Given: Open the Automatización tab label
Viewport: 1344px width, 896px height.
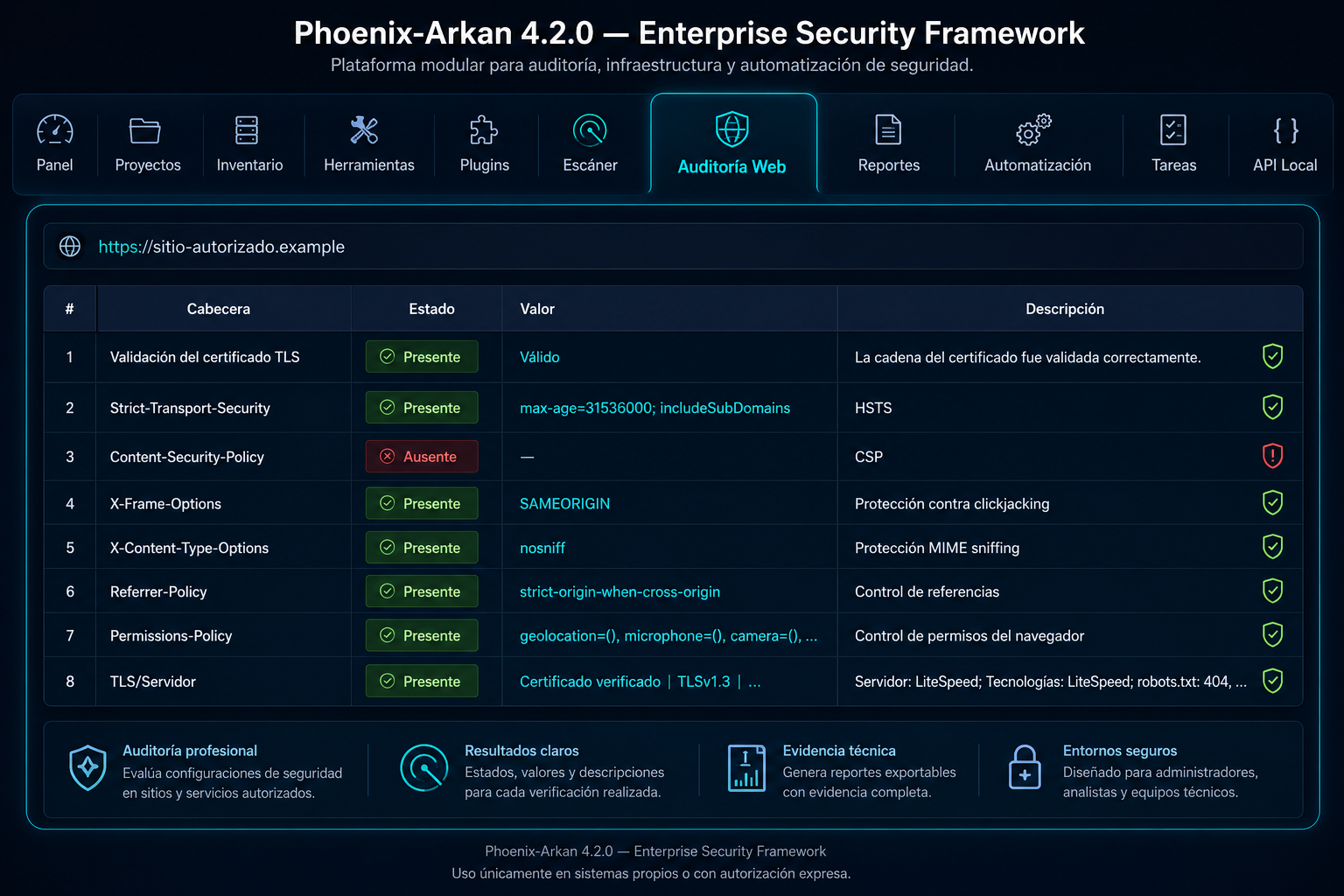Looking at the screenshot, I should pyautogui.click(x=1038, y=164).
